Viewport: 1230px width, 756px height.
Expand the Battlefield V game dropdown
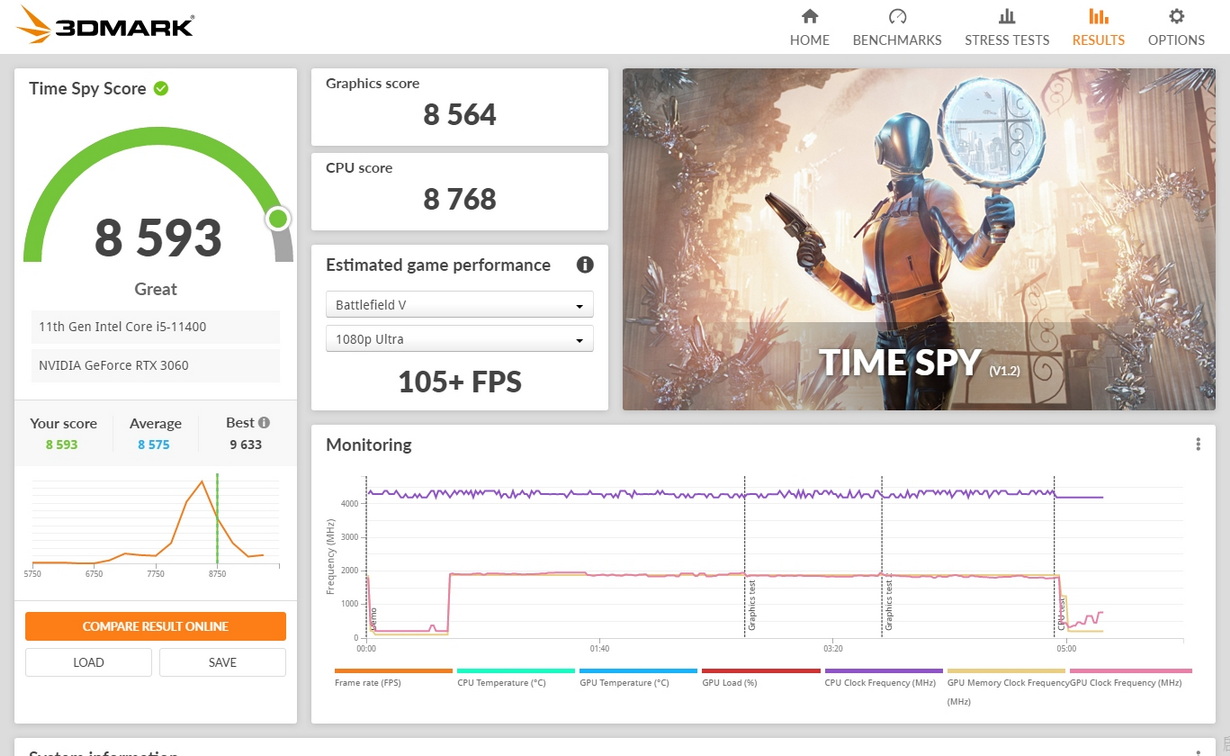[460, 305]
